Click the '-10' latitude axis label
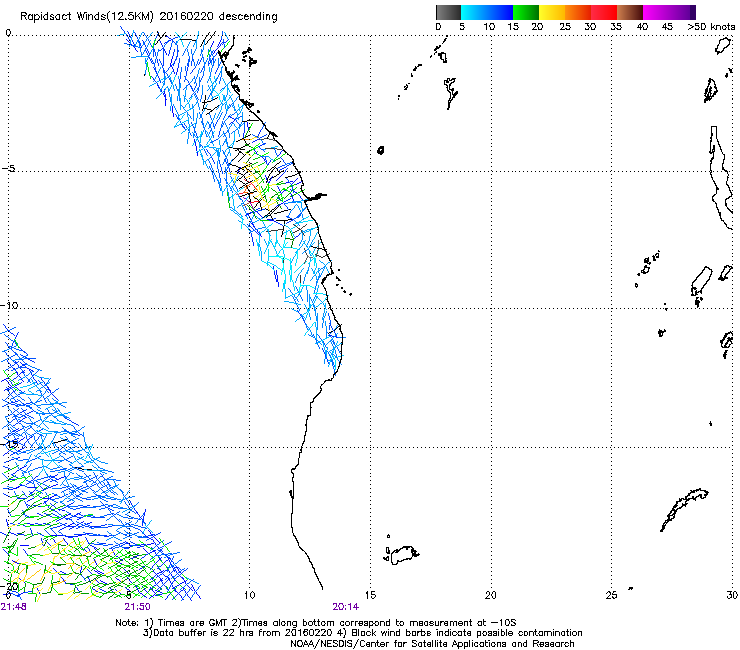The height and width of the screenshot is (650, 740). [x=9, y=305]
